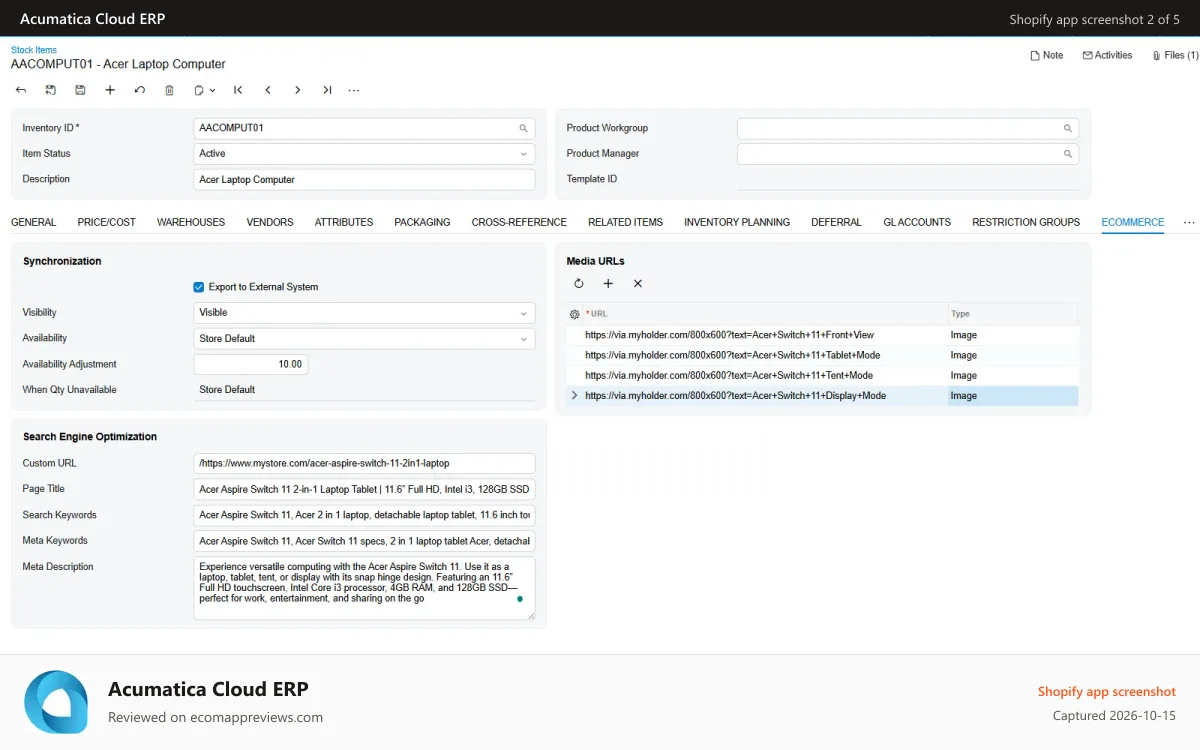
Task: Sort by the Type column header
Action: [x=1013, y=314]
